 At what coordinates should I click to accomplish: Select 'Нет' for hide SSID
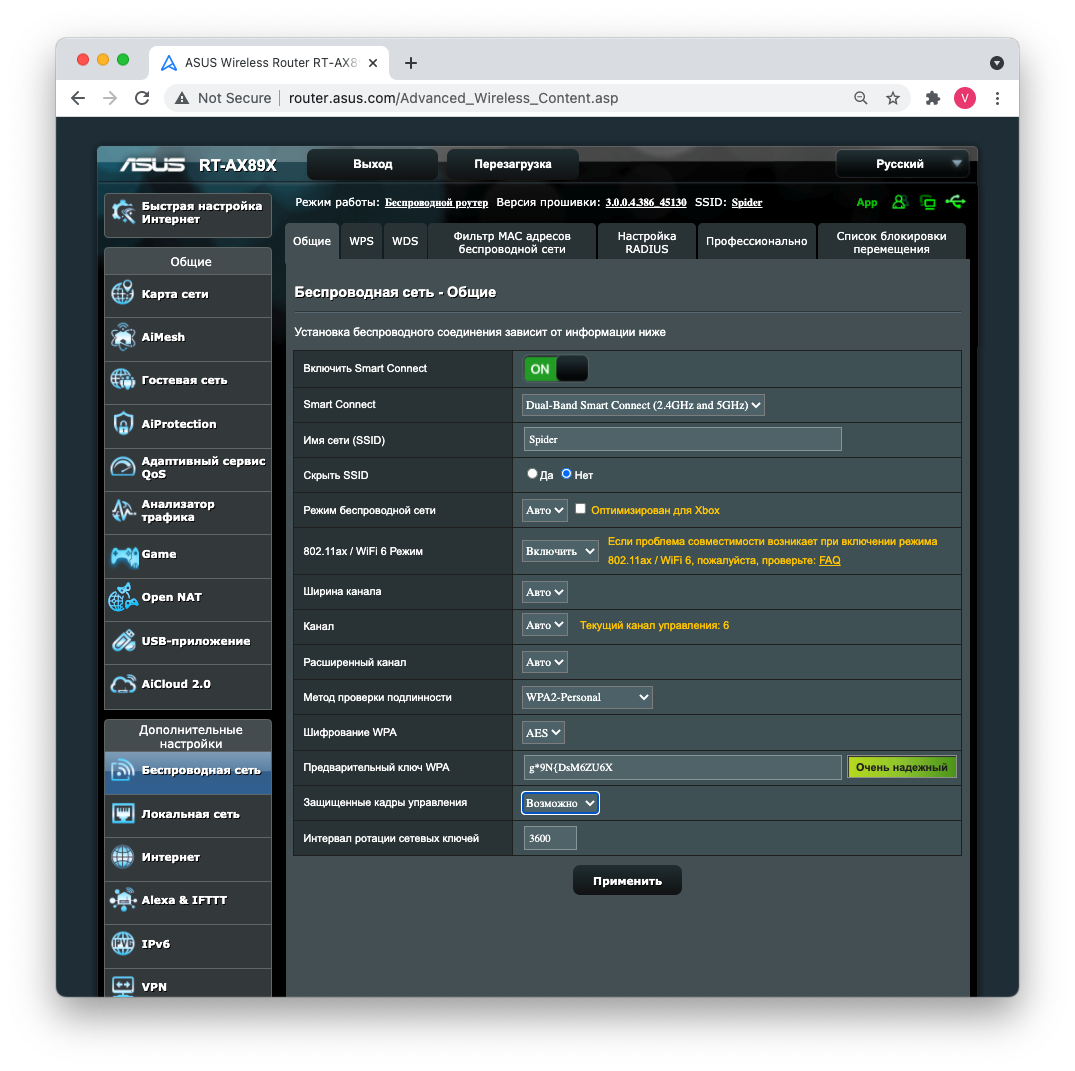(566, 474)
